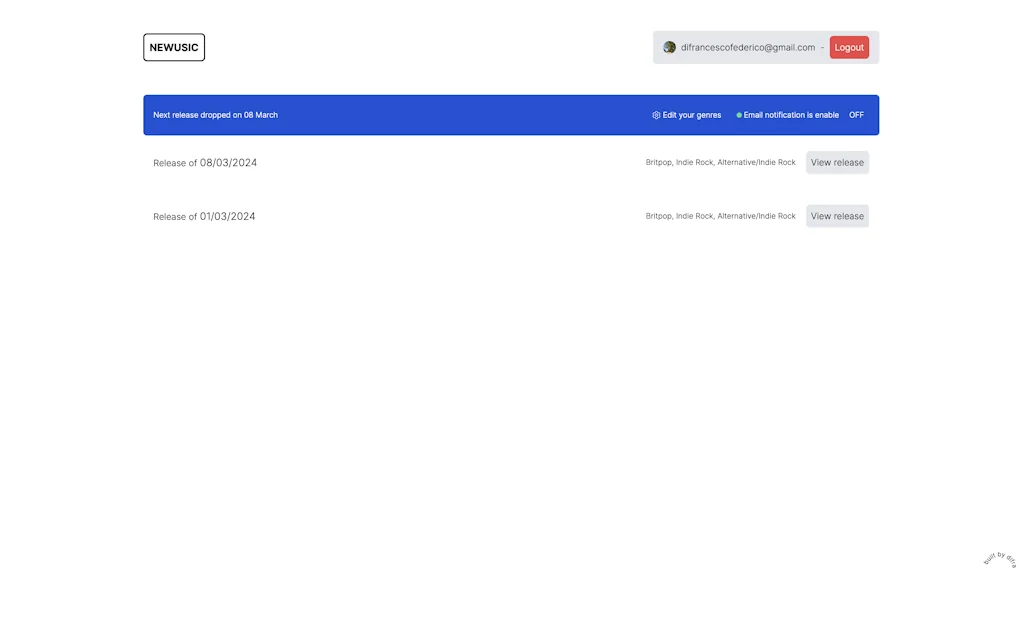Click the Email notification is enable indicator
Screen dimensions: 1024x622
[789, 115]
